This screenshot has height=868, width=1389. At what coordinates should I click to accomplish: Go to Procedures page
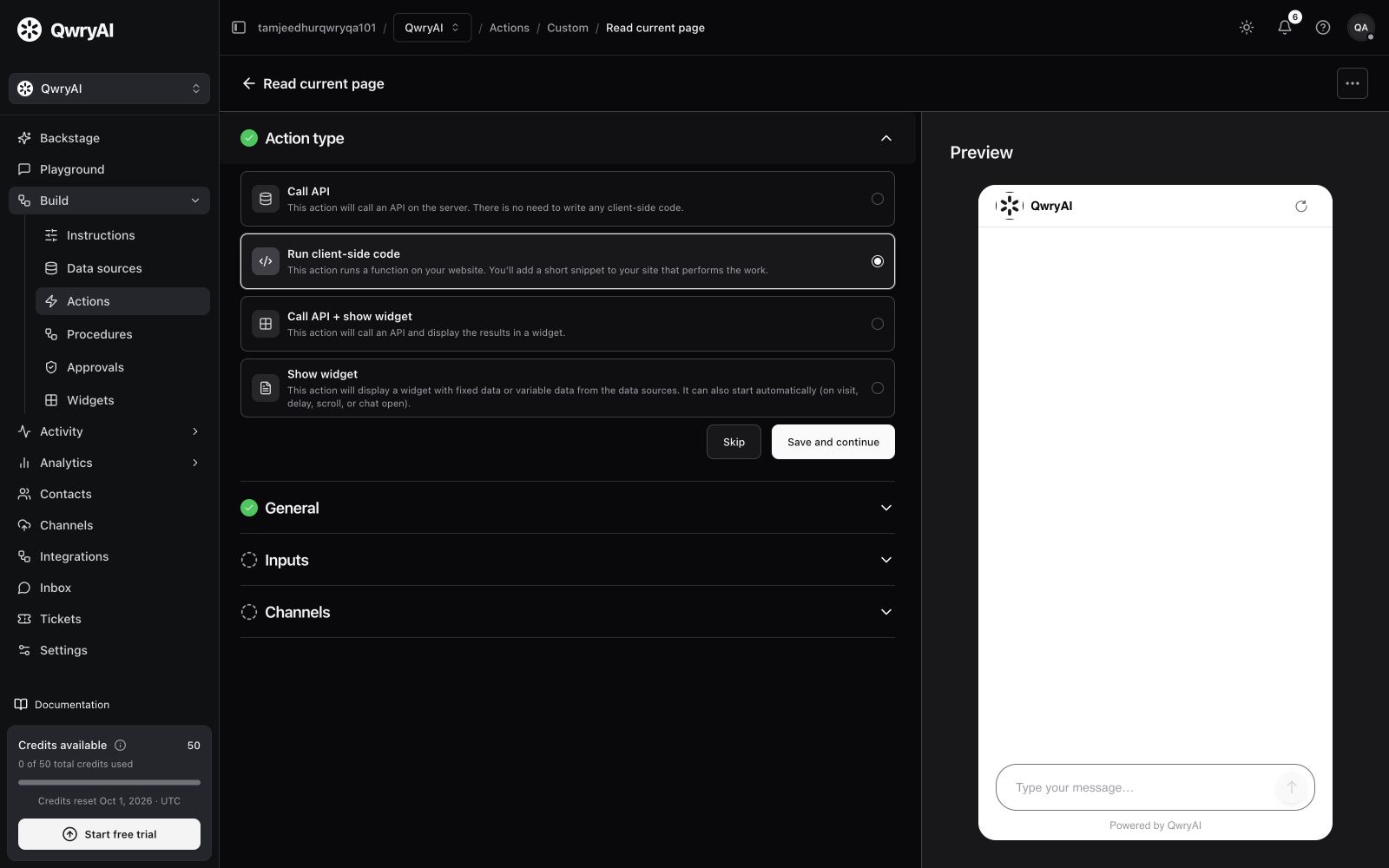[122, 334]
